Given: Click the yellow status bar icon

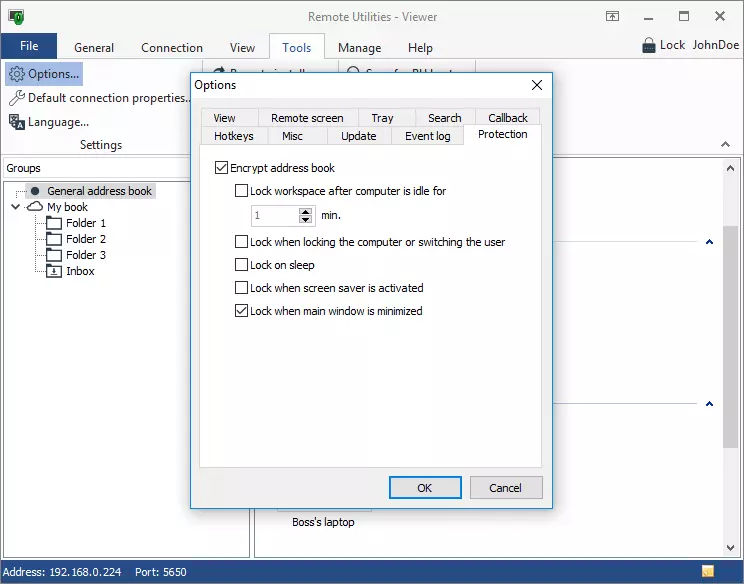Looking at the screenshot, I should click(708, 572).
